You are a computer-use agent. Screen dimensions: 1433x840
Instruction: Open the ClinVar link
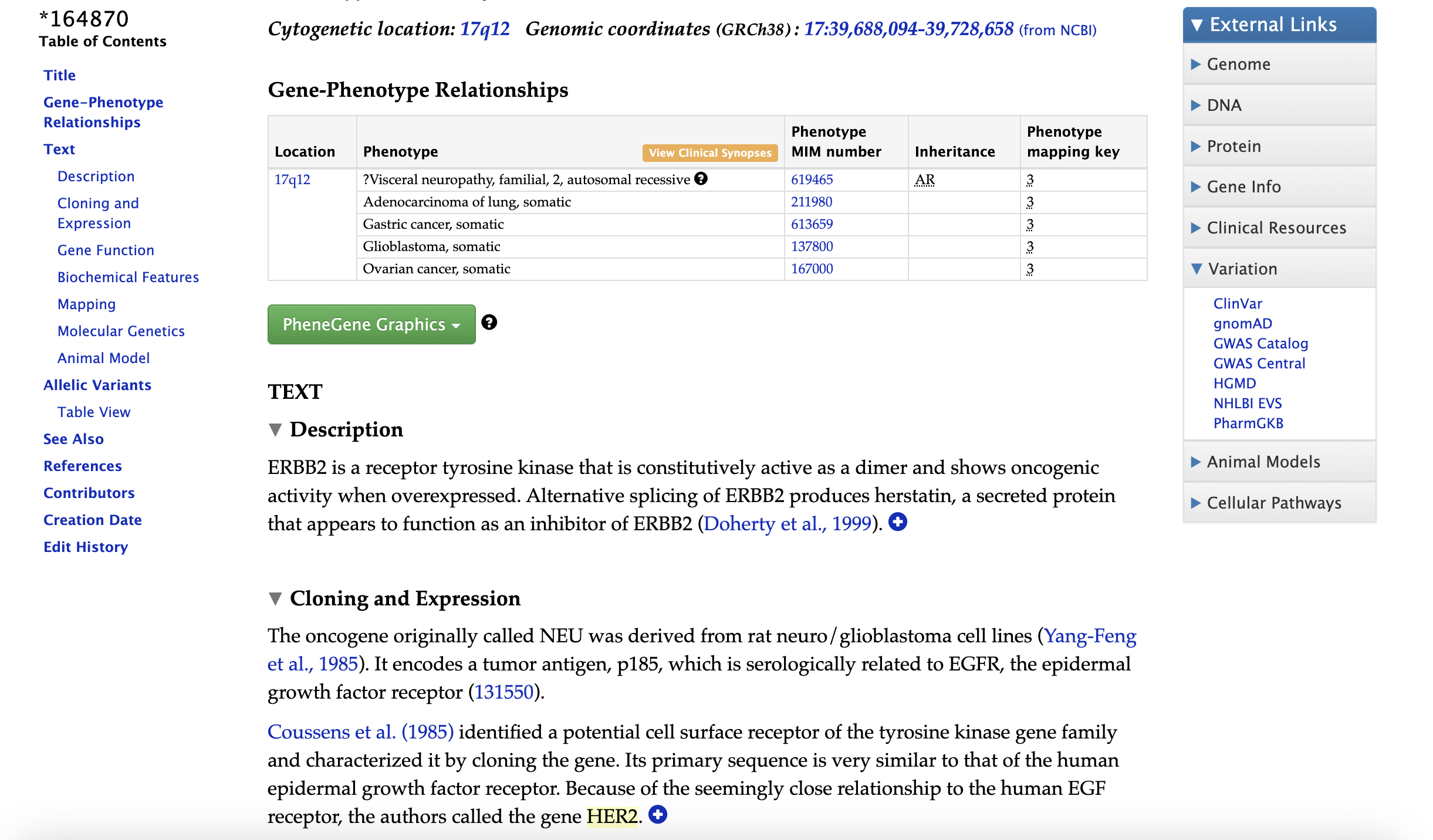tap(1238, 303)
